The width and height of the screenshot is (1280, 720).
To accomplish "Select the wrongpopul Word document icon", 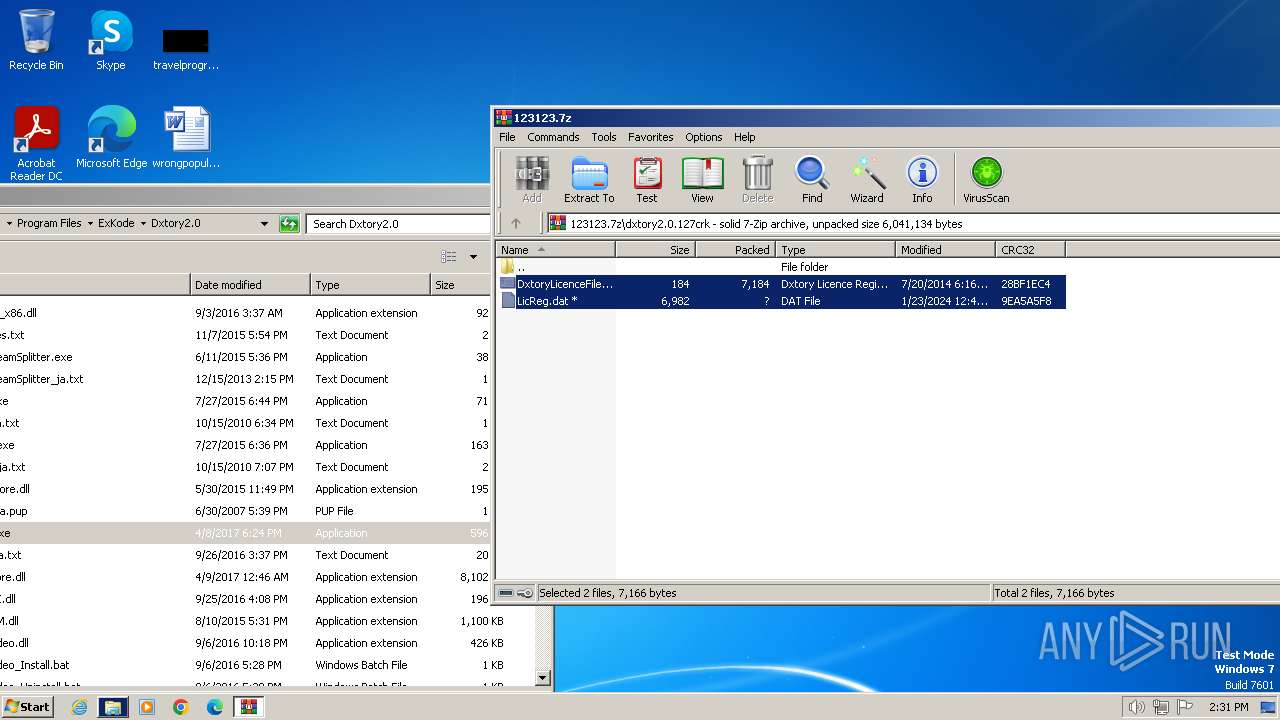I will click(x=186, y=137).
